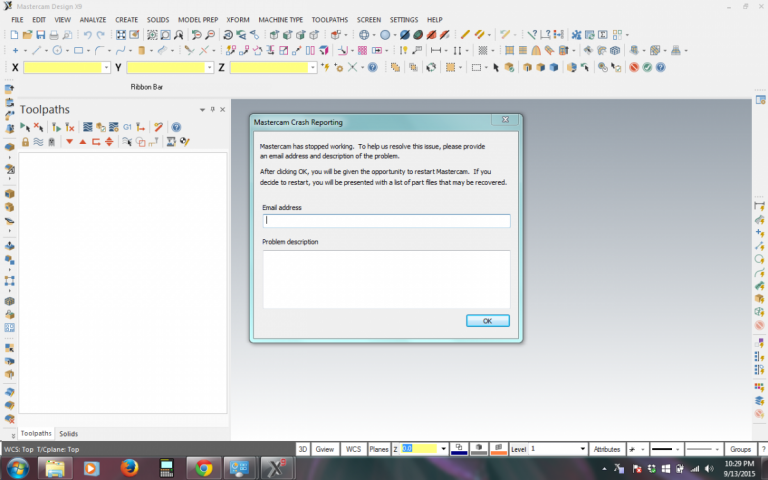Move insert arrow up
This screenshot has height=480, width=768.
point(83,142)
